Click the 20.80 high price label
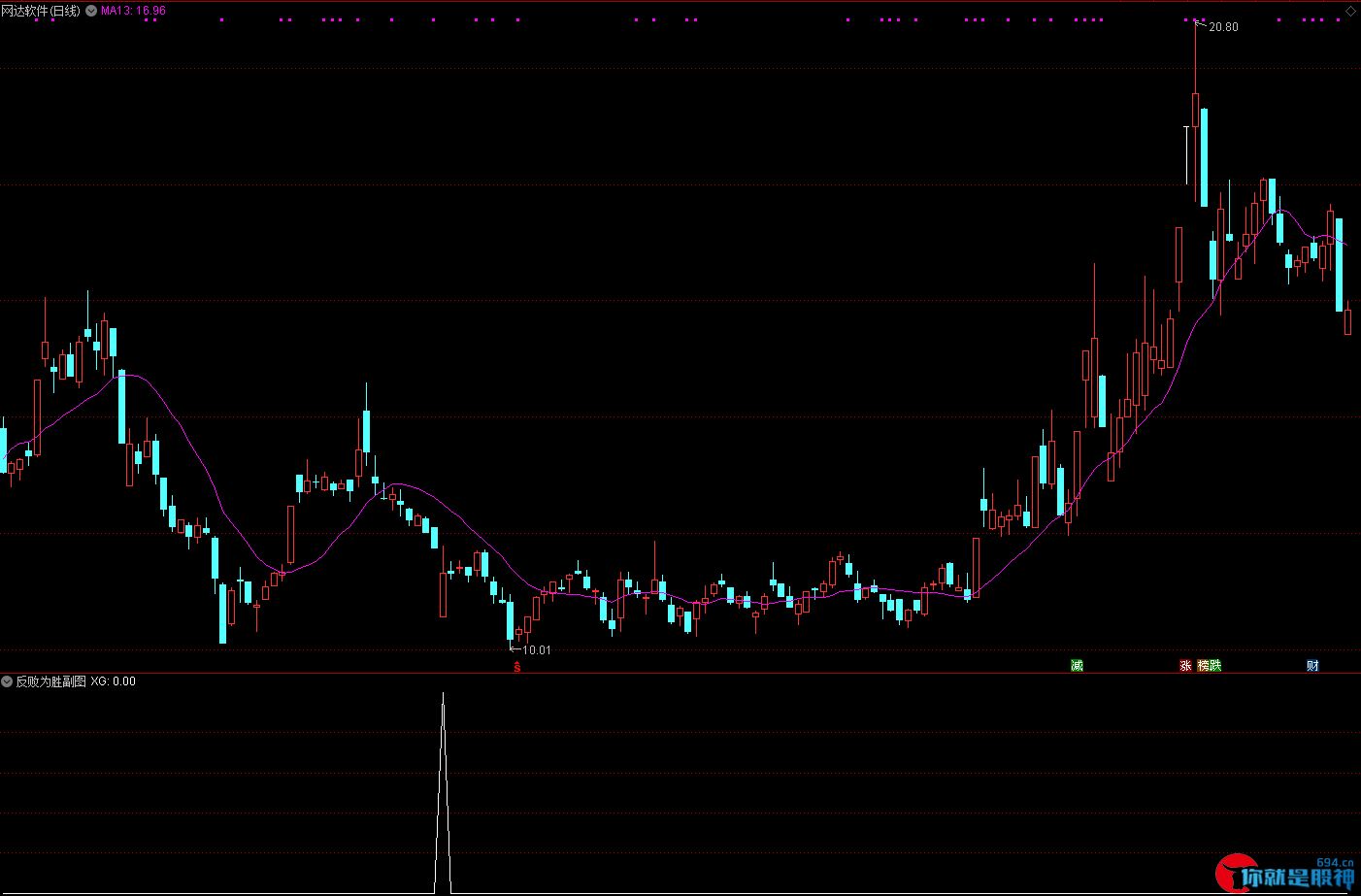Screen dimensions: 1361x896 coord(1223,27)
